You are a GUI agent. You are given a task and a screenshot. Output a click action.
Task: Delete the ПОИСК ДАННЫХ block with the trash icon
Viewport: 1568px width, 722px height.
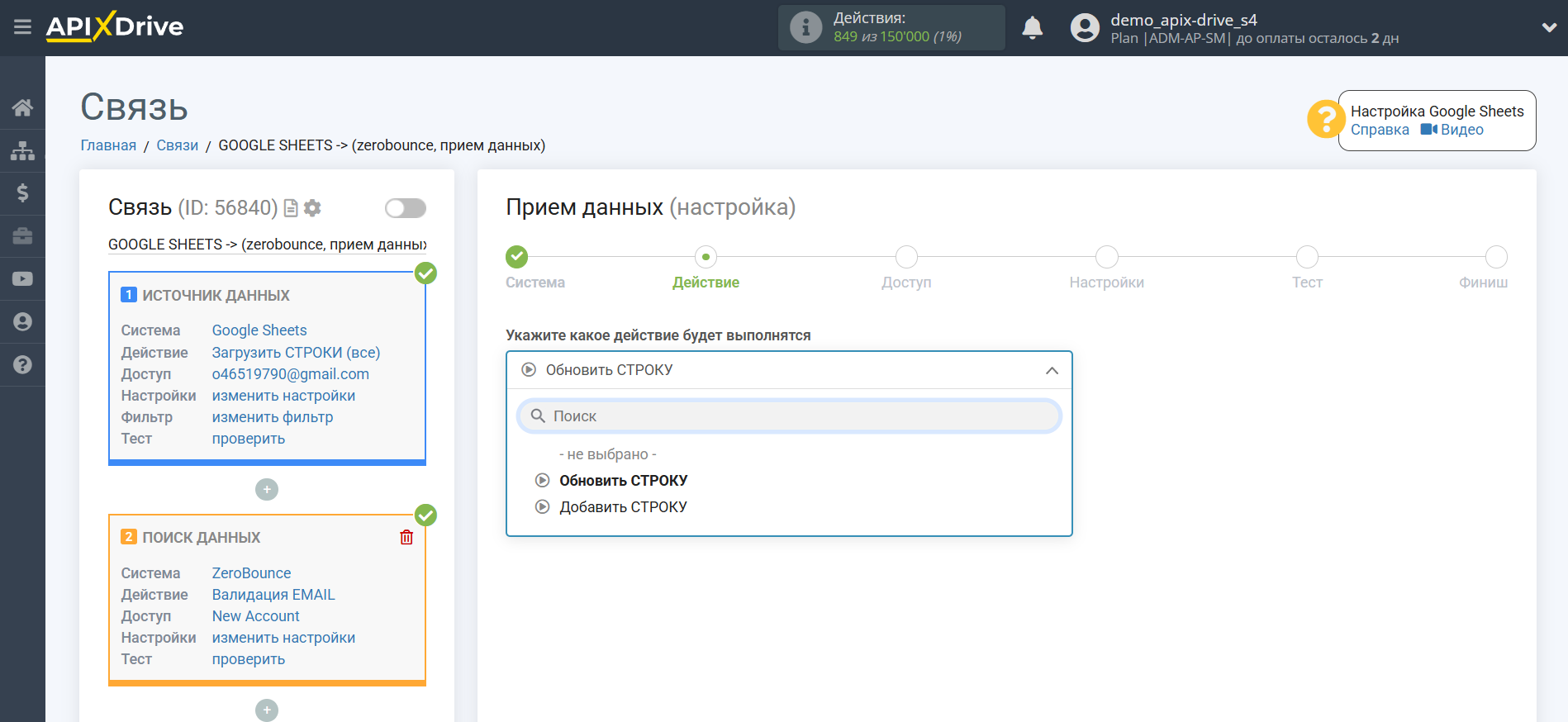tap(406, 538)
